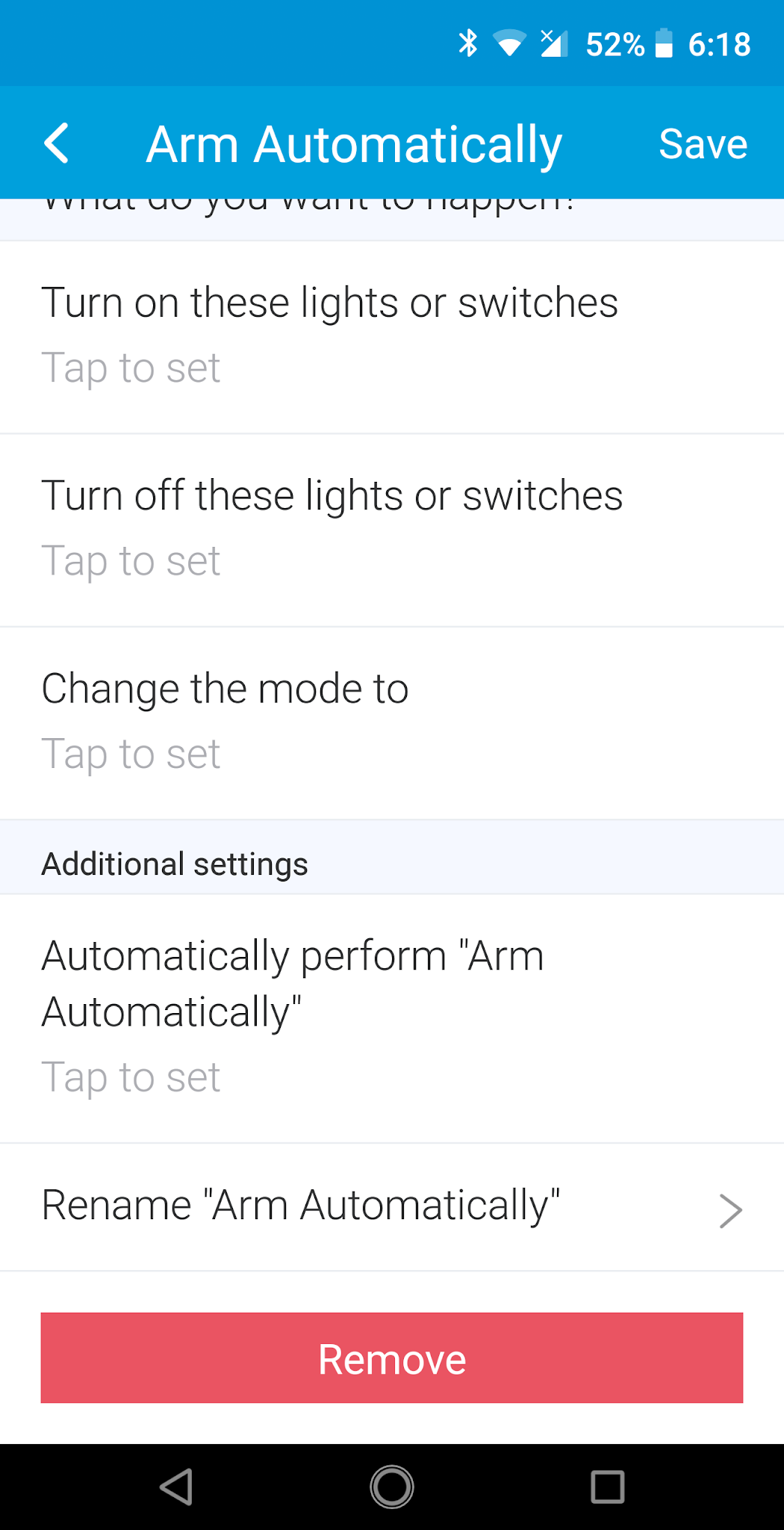Open Turn off these lights or switches
This screenshot has height=1530, width=784.
(332, 496)
